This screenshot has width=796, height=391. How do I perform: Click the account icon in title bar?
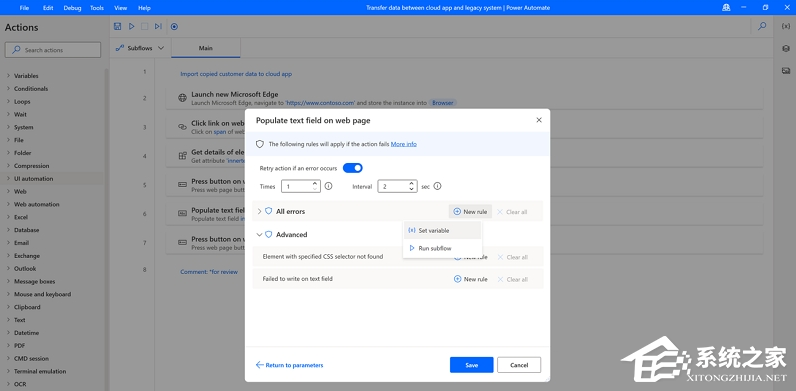pyautogui.click(x=726, y=8)
